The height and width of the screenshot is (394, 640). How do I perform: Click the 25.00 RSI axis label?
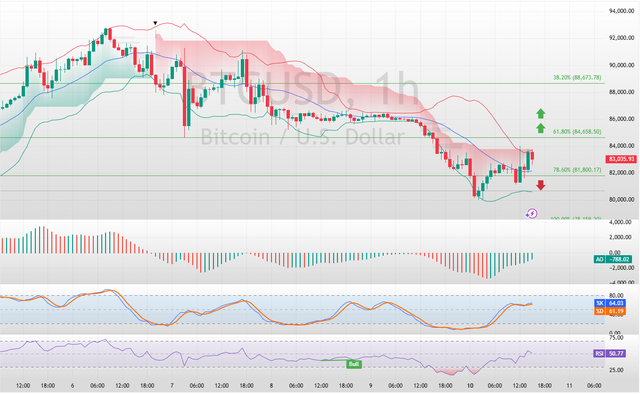(616, 370)
